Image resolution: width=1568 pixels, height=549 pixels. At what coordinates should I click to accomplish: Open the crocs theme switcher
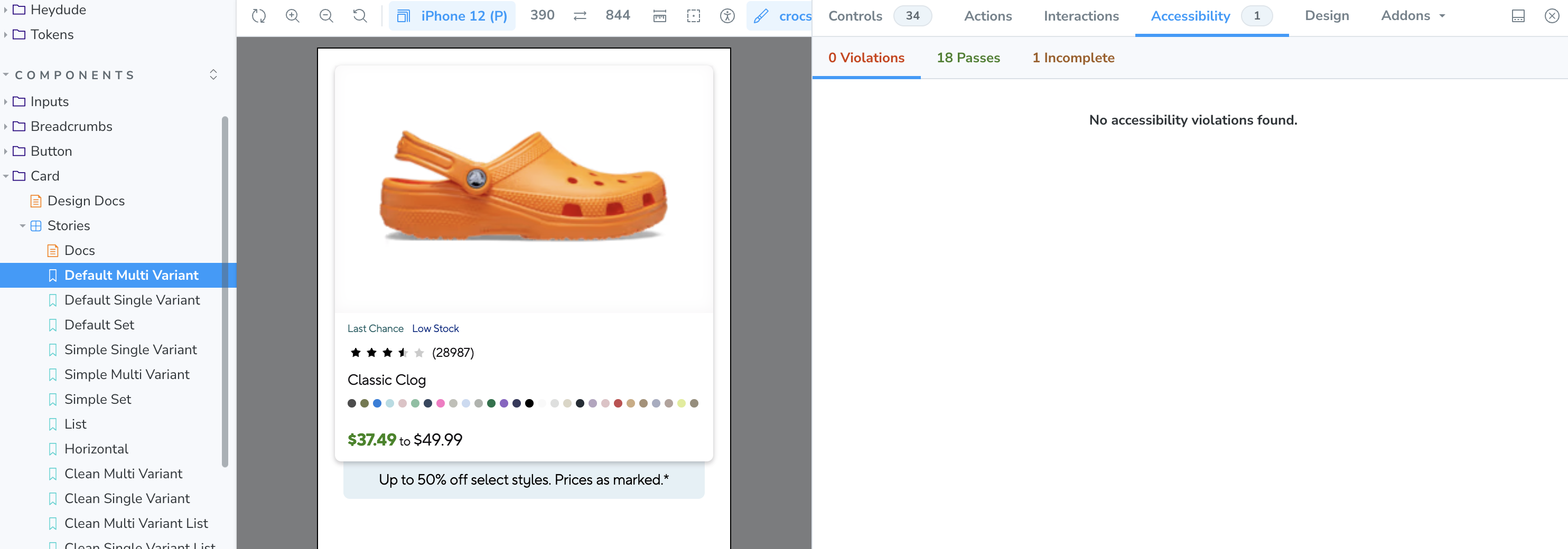point(782,16)
